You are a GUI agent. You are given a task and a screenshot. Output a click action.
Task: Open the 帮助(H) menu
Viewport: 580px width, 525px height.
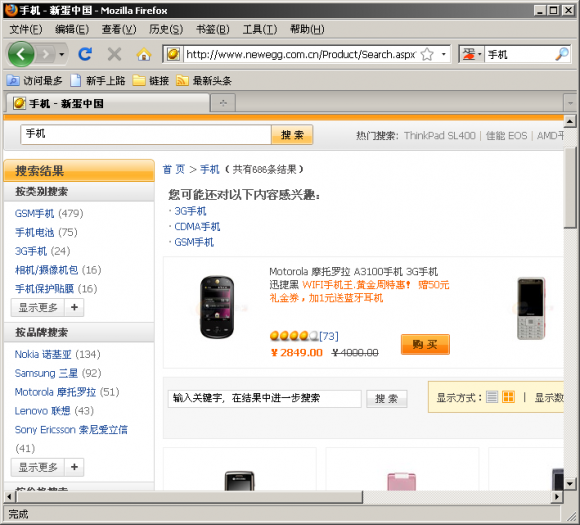[x=307, y=29]
